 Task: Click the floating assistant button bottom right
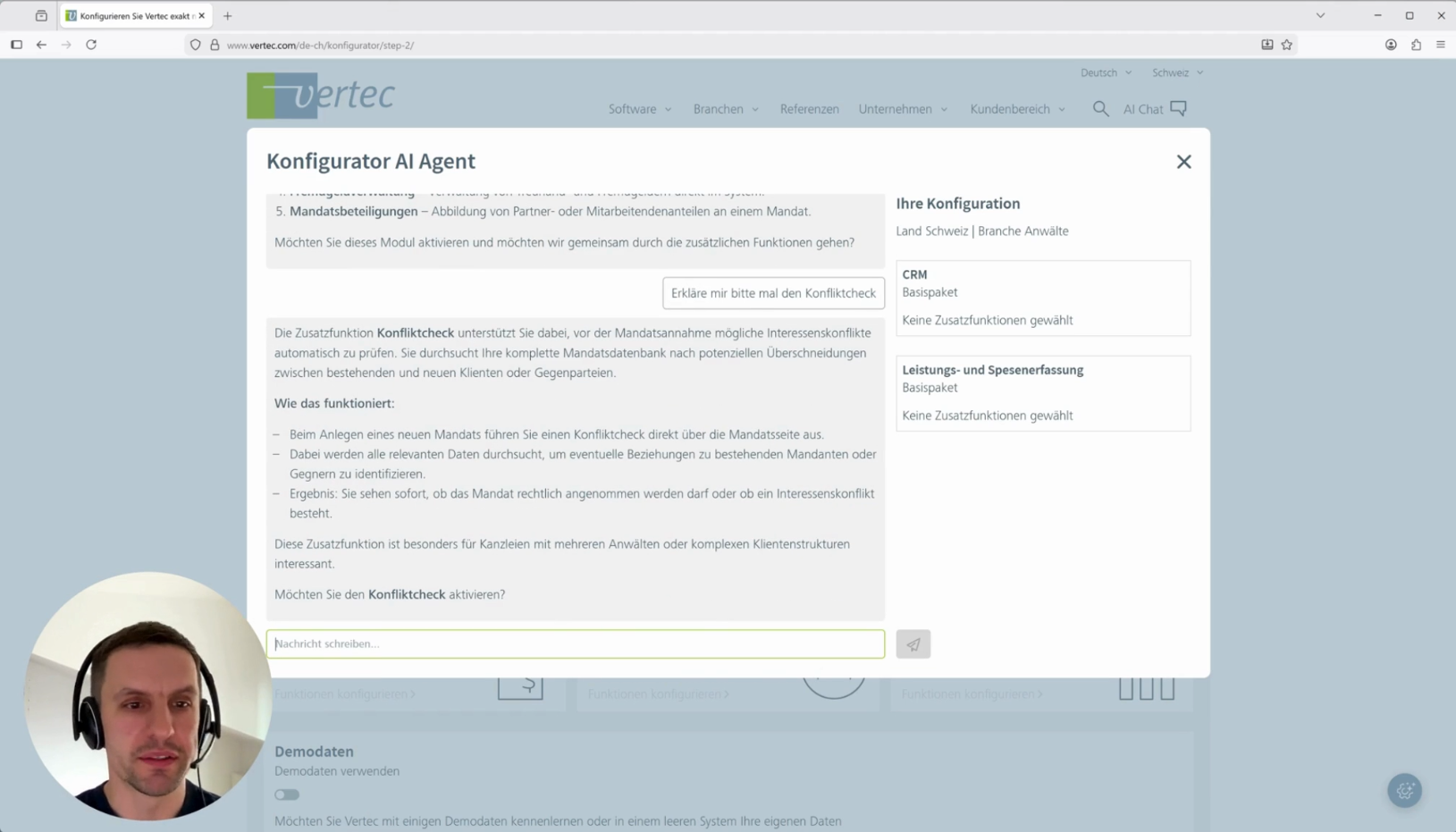click(1404, 790)
